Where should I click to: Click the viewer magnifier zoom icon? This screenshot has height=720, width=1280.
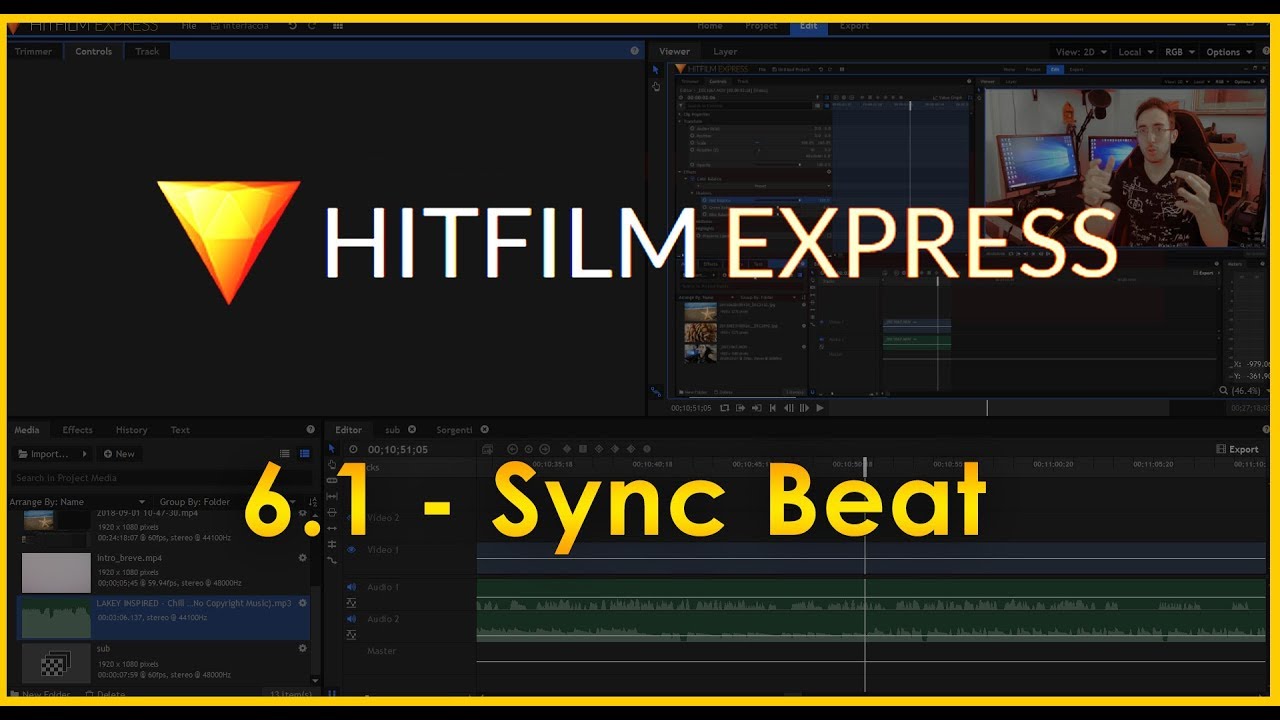1224,391
